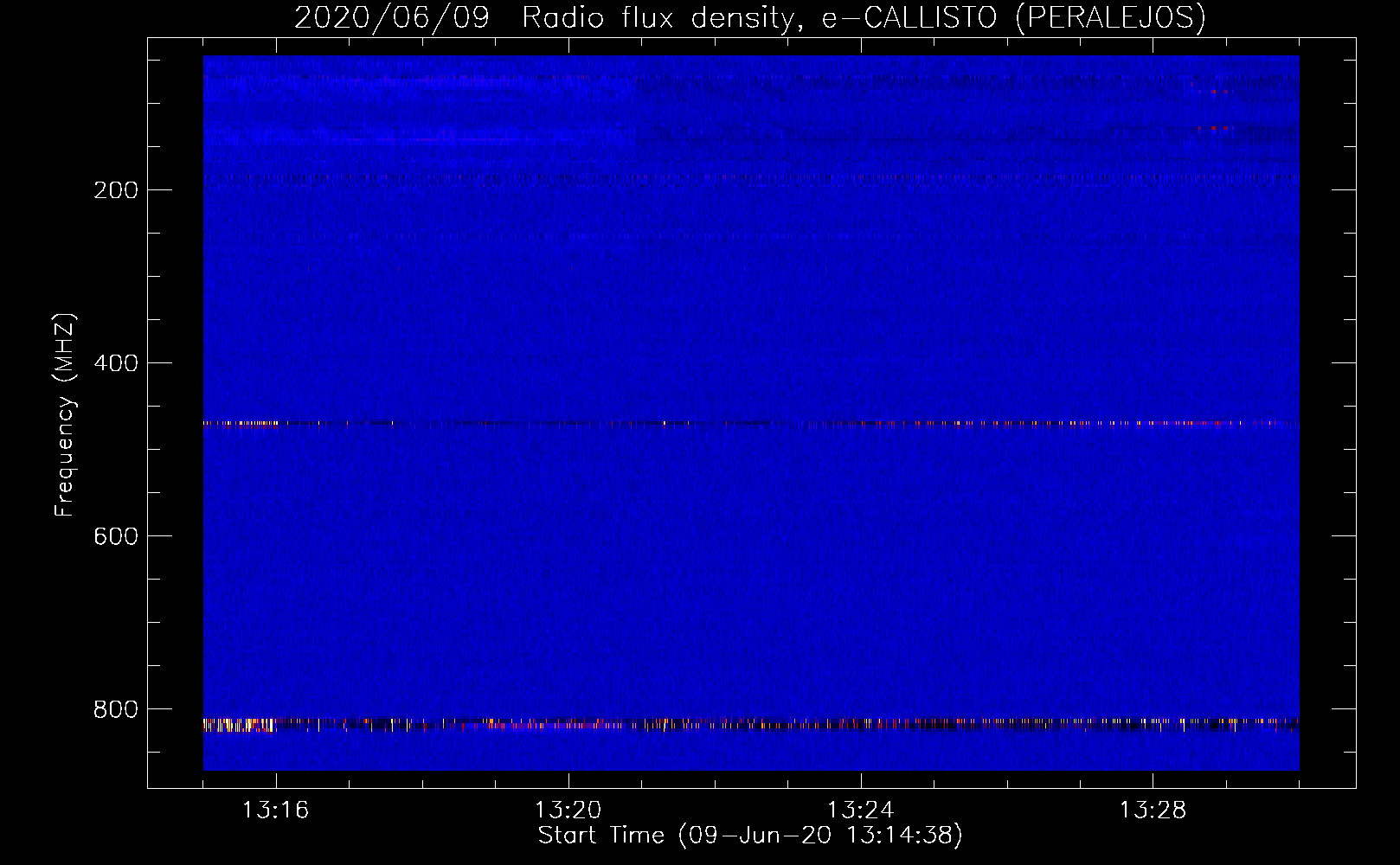Click the 200 frequency tick label
The height and width of the screenshot is (865, 1400).
click(x=116, y=190)
